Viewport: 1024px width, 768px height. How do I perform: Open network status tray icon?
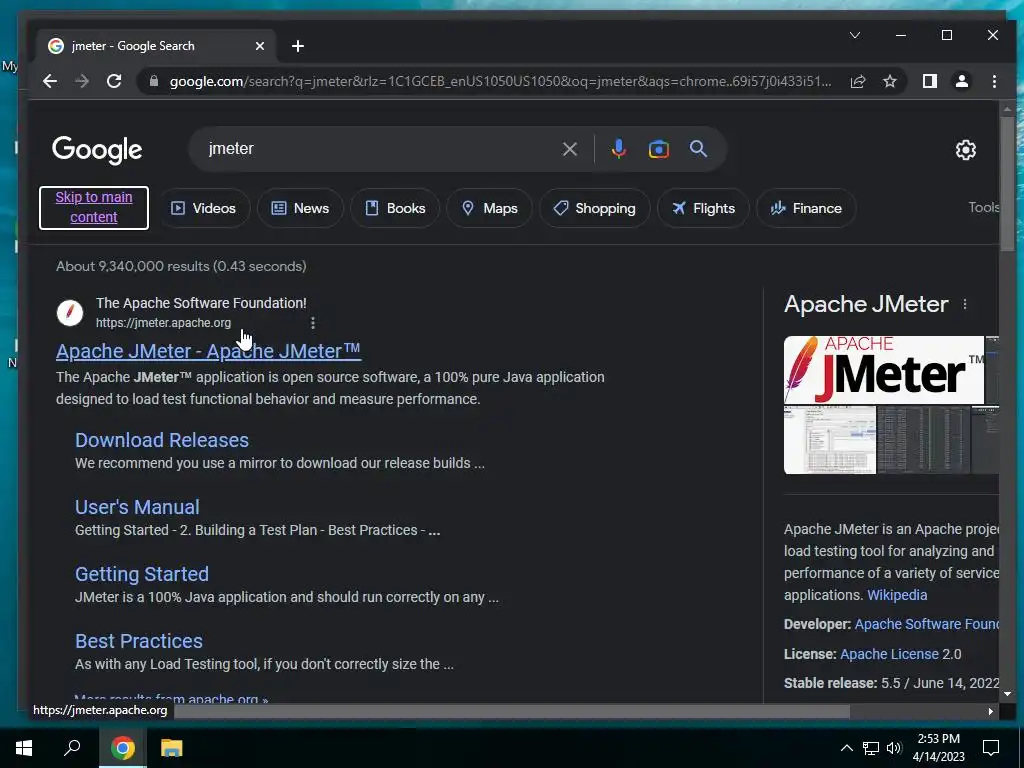871,748
